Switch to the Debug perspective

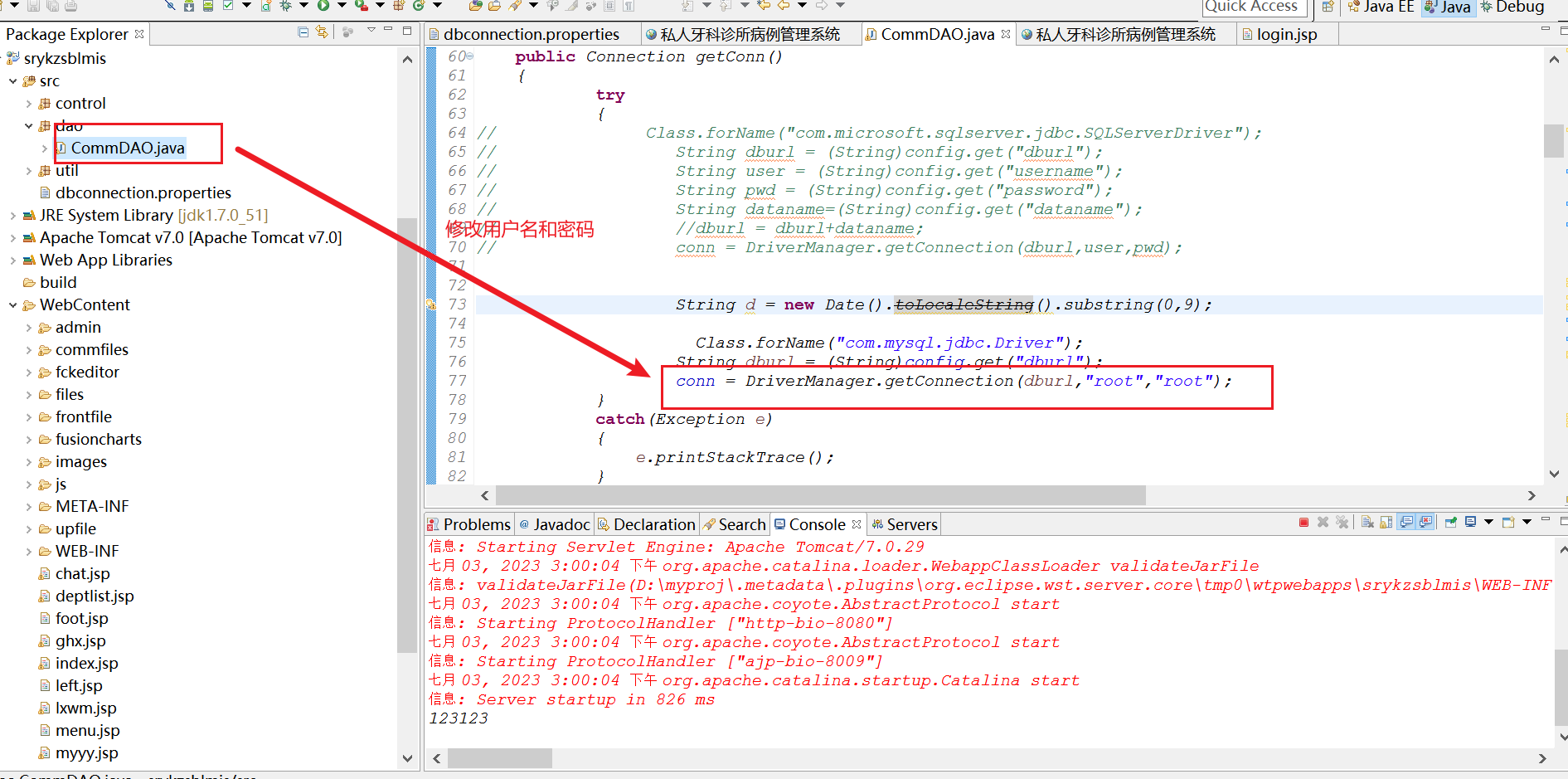pos(1512,7)
